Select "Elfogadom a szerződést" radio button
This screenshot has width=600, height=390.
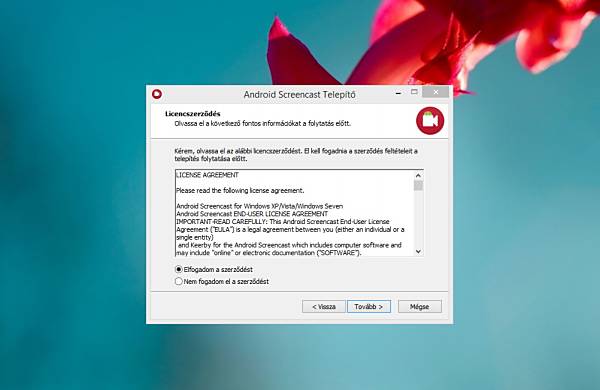[x=178, y=269]
